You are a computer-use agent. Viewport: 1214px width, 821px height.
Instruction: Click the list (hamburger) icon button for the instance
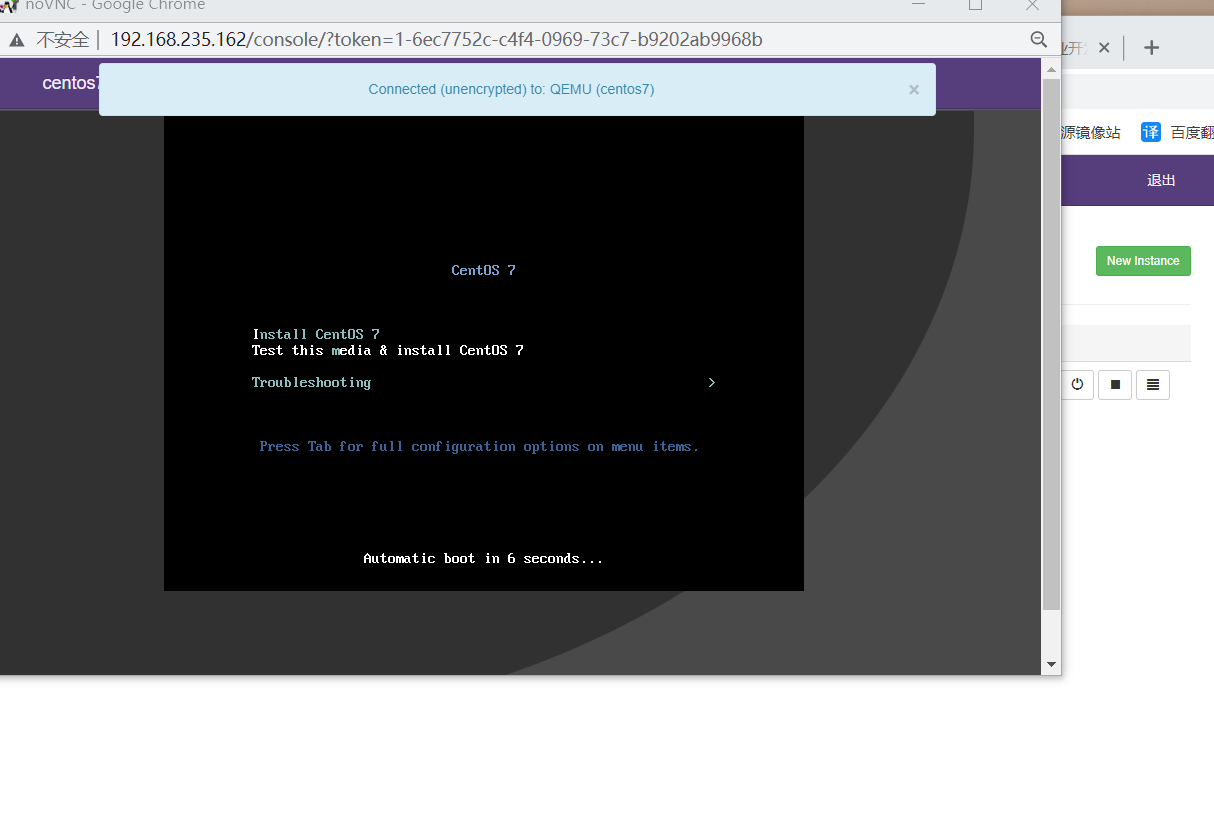(1153, 384)
